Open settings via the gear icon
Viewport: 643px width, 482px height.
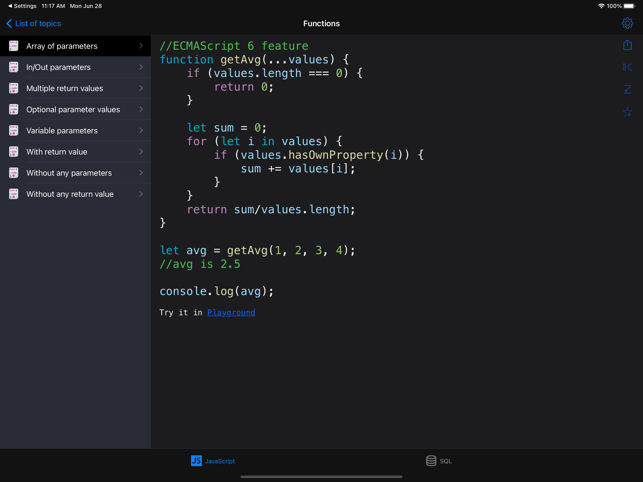(627, 23)
